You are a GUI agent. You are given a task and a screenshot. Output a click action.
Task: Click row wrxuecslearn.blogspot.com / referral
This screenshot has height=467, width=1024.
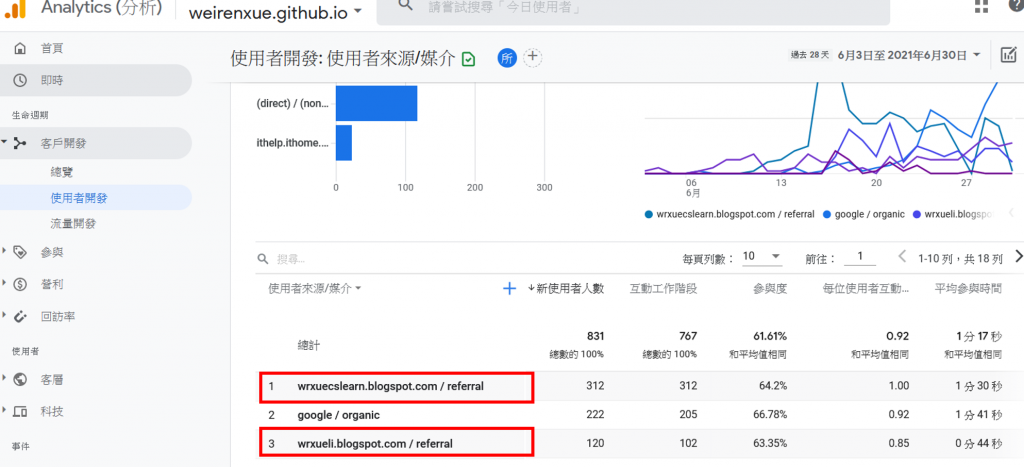tap(640, 386)
